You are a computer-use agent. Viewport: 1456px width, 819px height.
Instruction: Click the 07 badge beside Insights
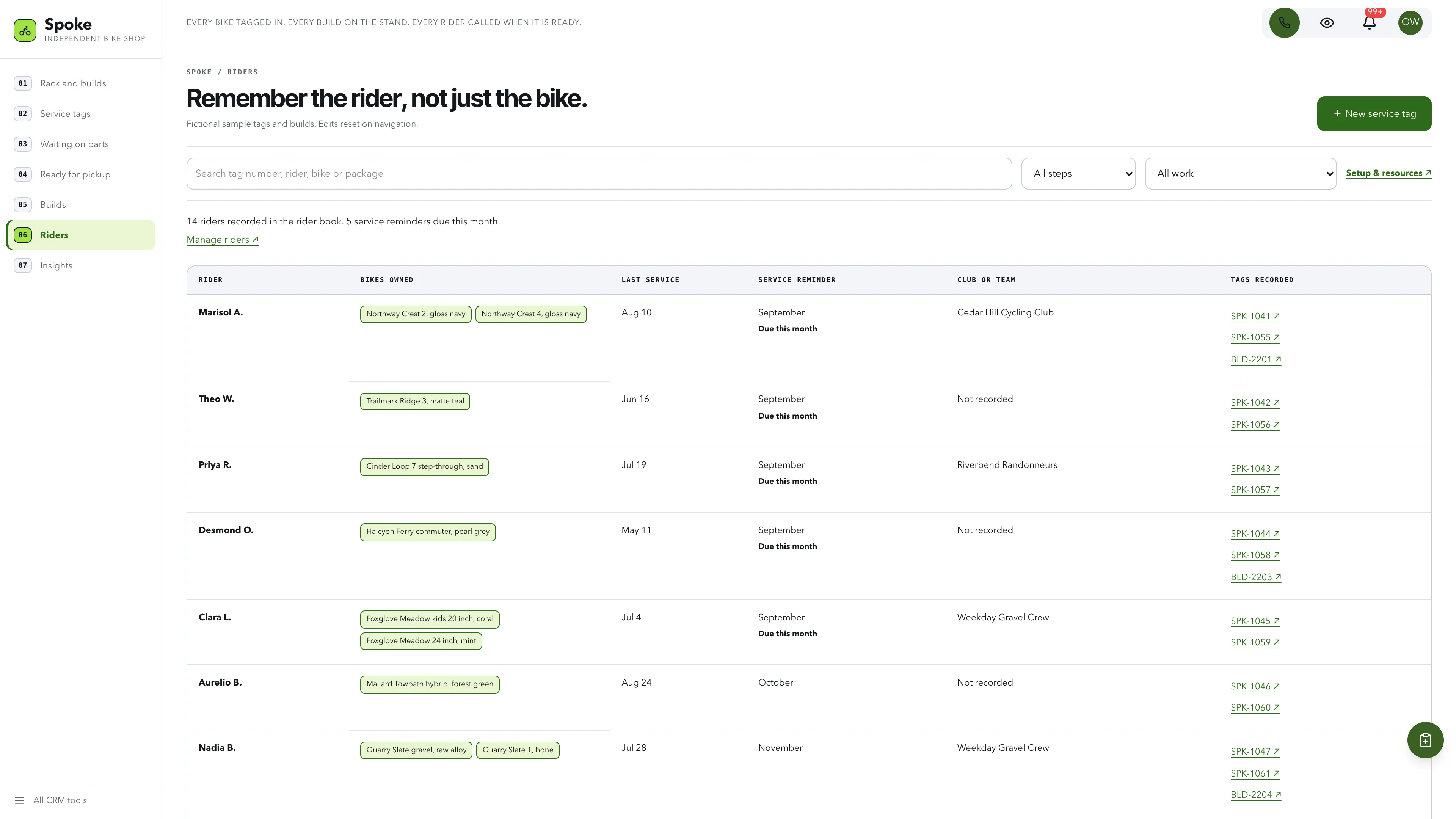click(23, 265)
